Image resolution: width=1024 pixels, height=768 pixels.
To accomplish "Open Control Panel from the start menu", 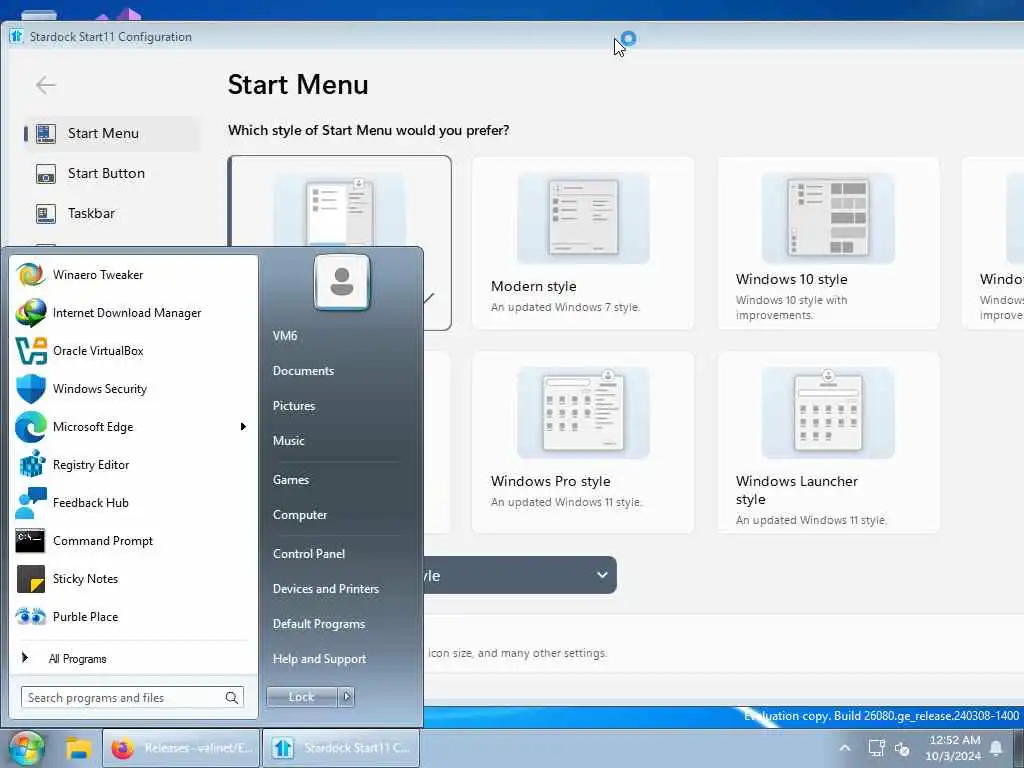I will (x=309, y=554).
